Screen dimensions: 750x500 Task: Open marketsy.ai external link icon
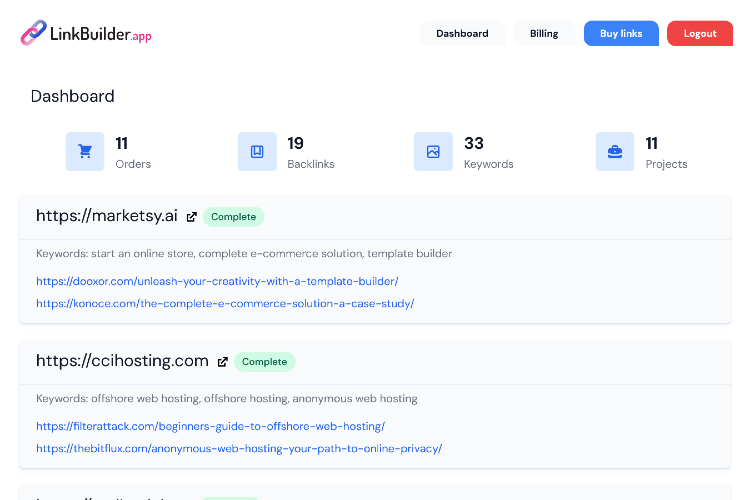pos(192,217)
